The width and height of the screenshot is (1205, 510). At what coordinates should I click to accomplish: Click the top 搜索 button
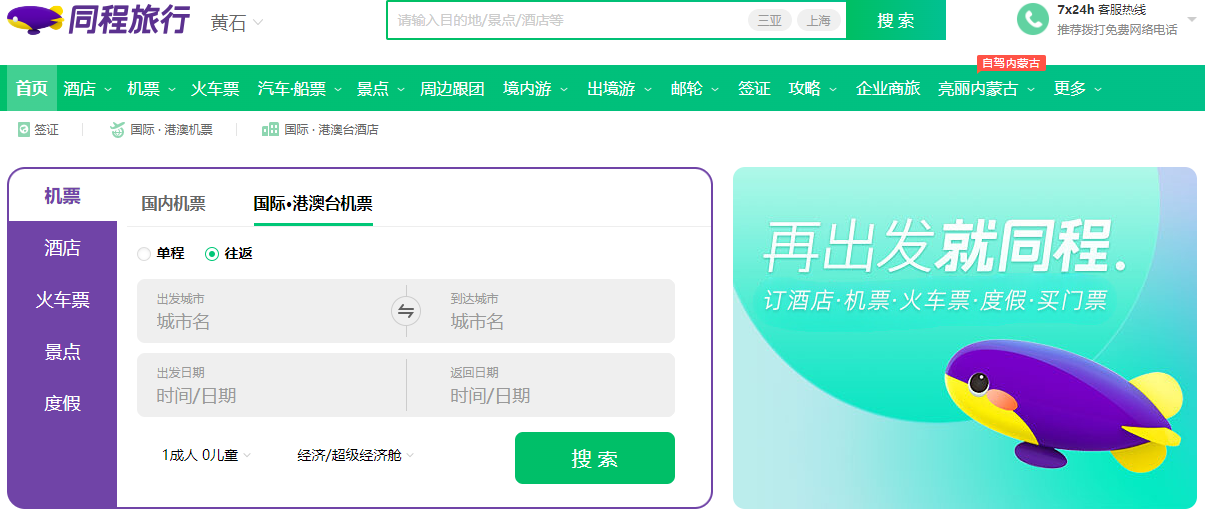coord(896,20)
